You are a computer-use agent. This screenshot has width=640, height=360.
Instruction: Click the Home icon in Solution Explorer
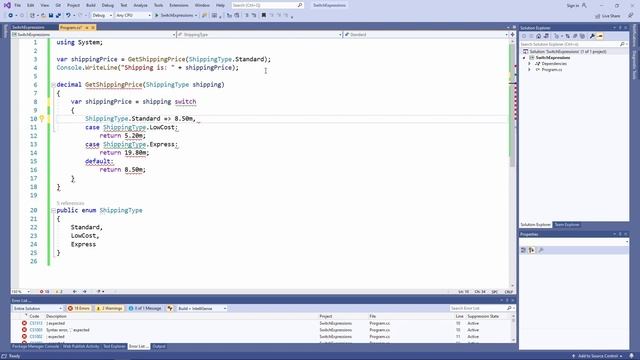coord(538,36)
